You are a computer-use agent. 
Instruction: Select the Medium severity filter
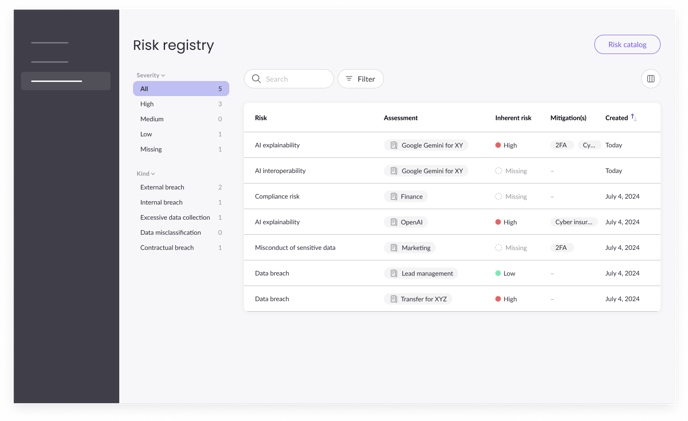[x=181, y=119]
